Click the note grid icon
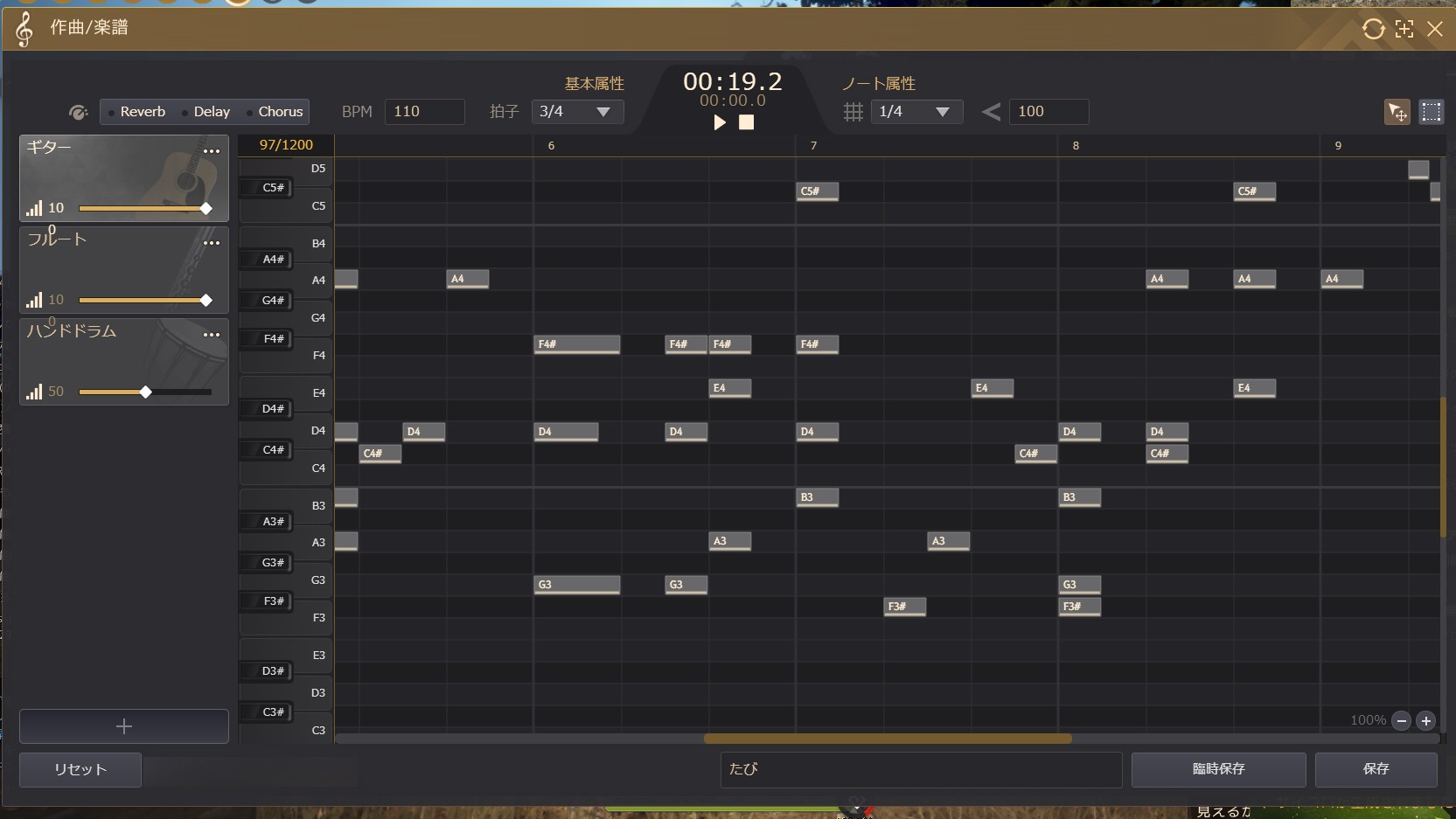The width and height of the screenshot is (1456, 819). [853, 112]
